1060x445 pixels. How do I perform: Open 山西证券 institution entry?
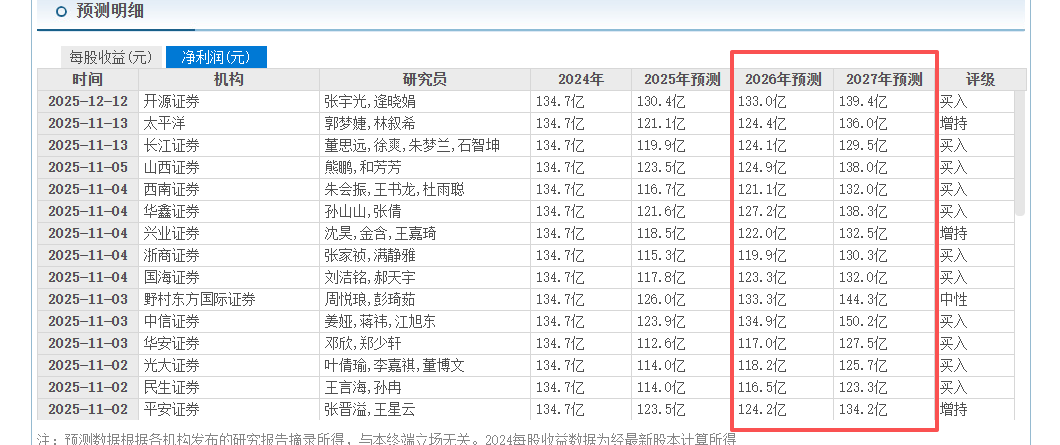(172, 168)
